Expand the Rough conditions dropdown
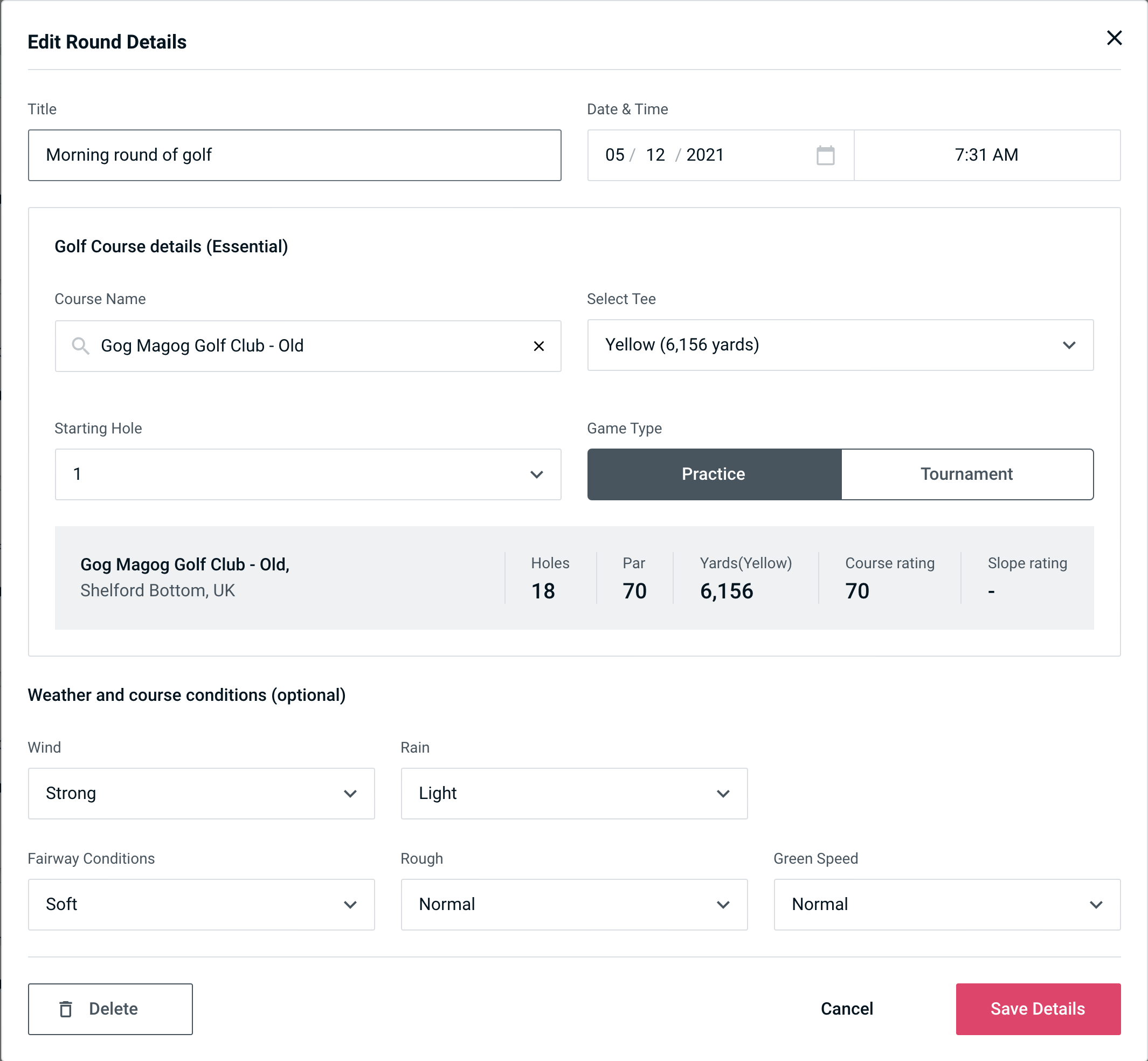The image size is (1148, 1061). coord(573,904)
